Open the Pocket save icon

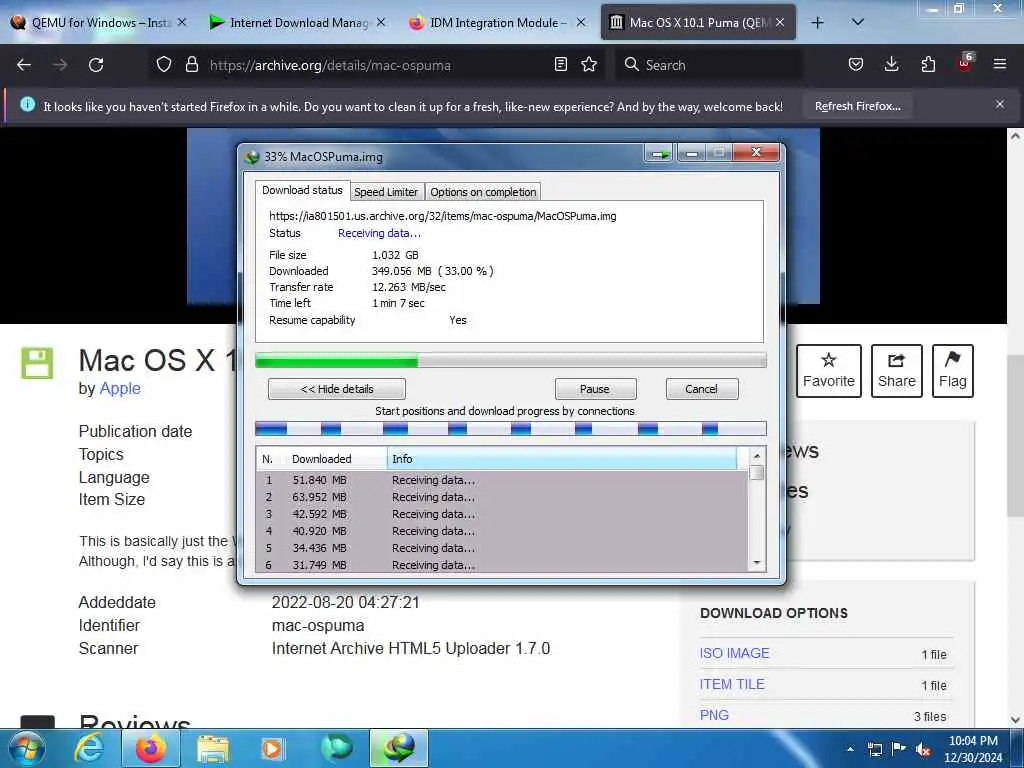point(856,64)
